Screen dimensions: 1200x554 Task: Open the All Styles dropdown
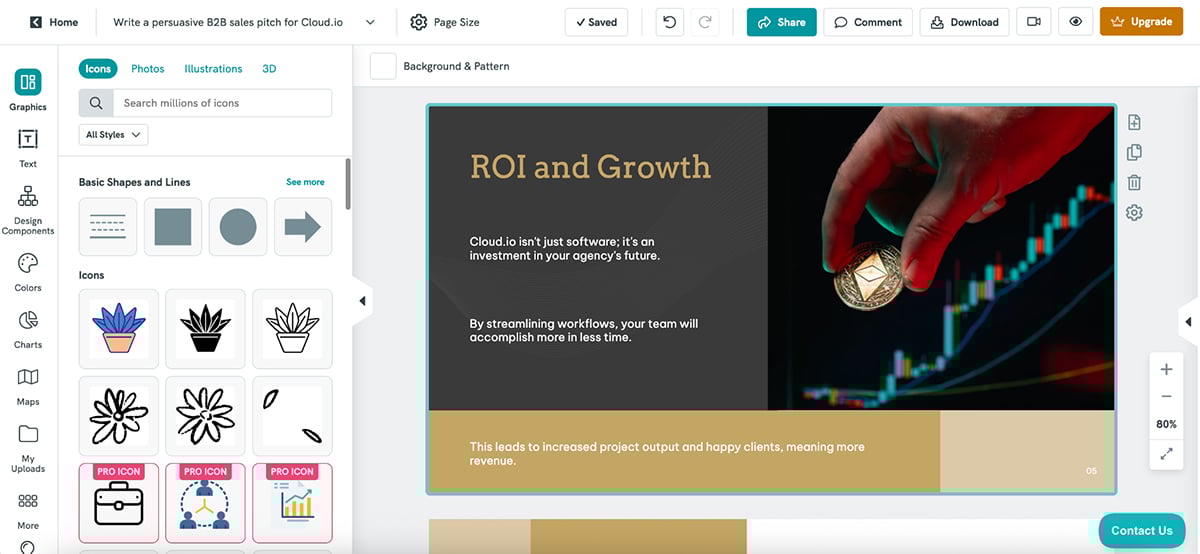[x=113, y=135]
